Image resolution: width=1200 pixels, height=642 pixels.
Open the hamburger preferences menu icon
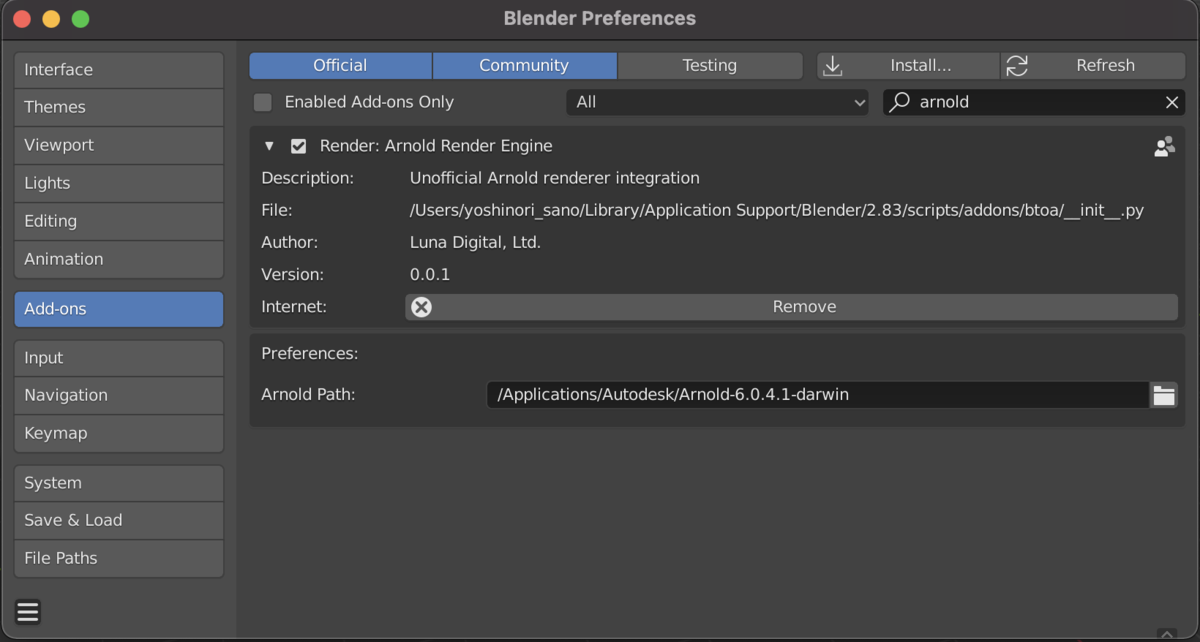(x=28, y=612)
